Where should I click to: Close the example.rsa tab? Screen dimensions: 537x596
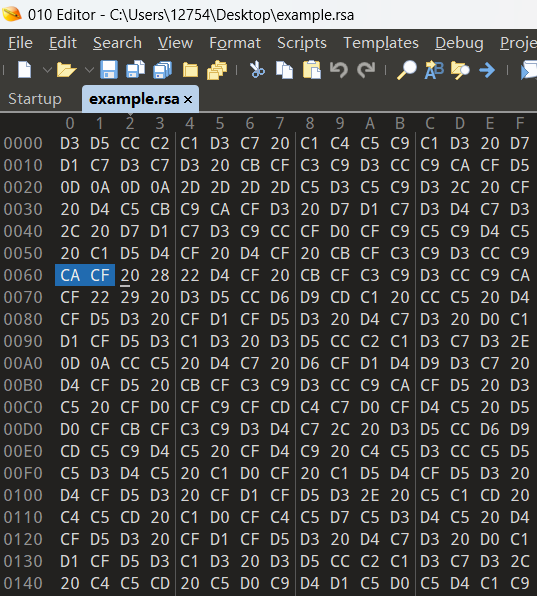[188, 100]
